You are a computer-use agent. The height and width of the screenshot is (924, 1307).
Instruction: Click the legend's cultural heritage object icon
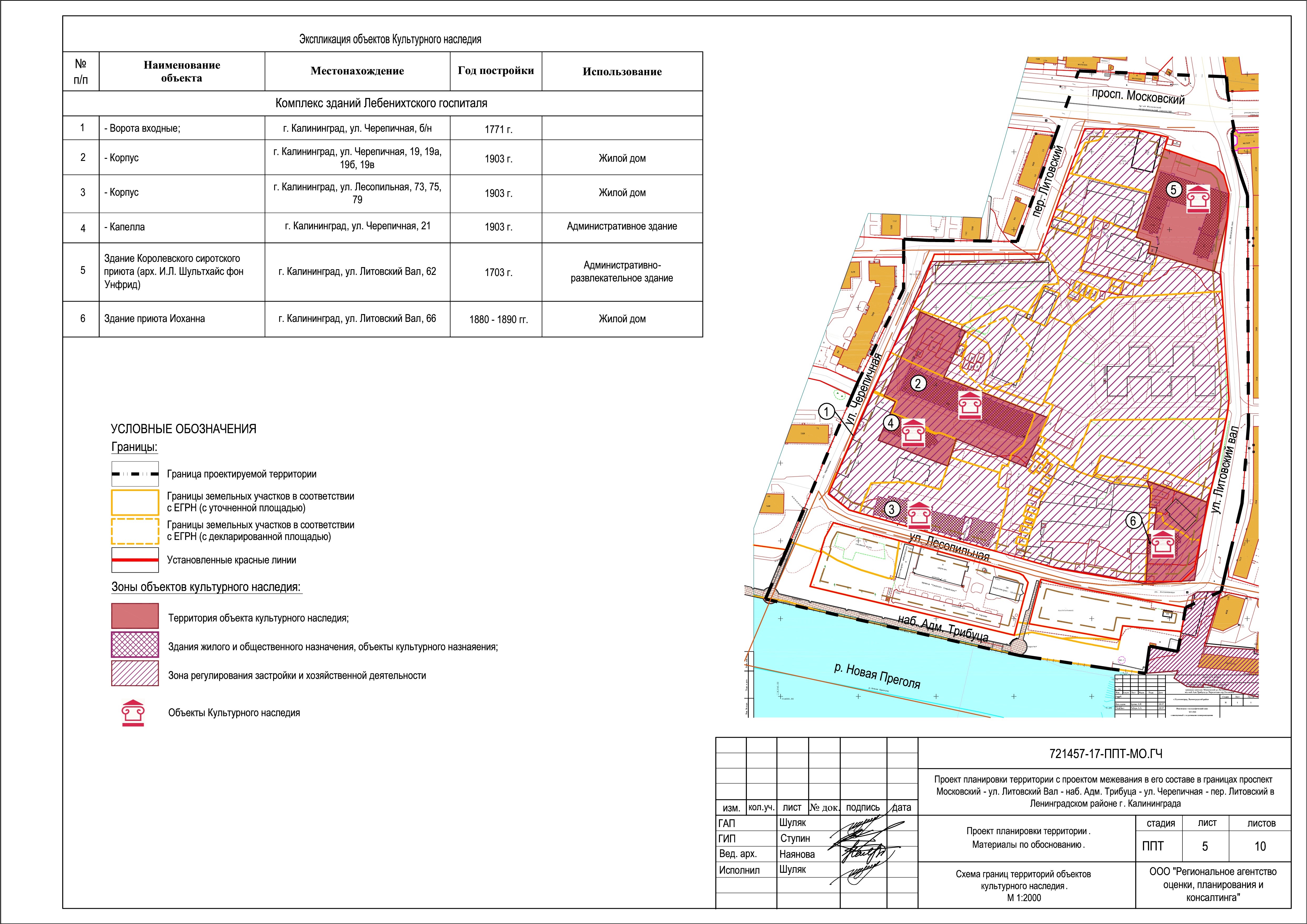pos(133,713)
